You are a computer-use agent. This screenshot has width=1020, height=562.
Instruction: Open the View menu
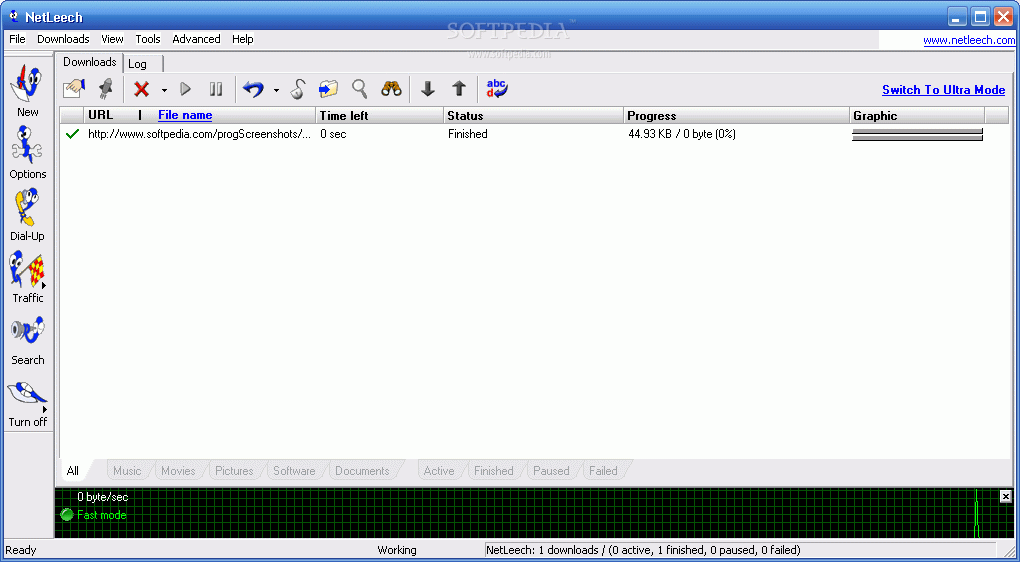[113, 39]
